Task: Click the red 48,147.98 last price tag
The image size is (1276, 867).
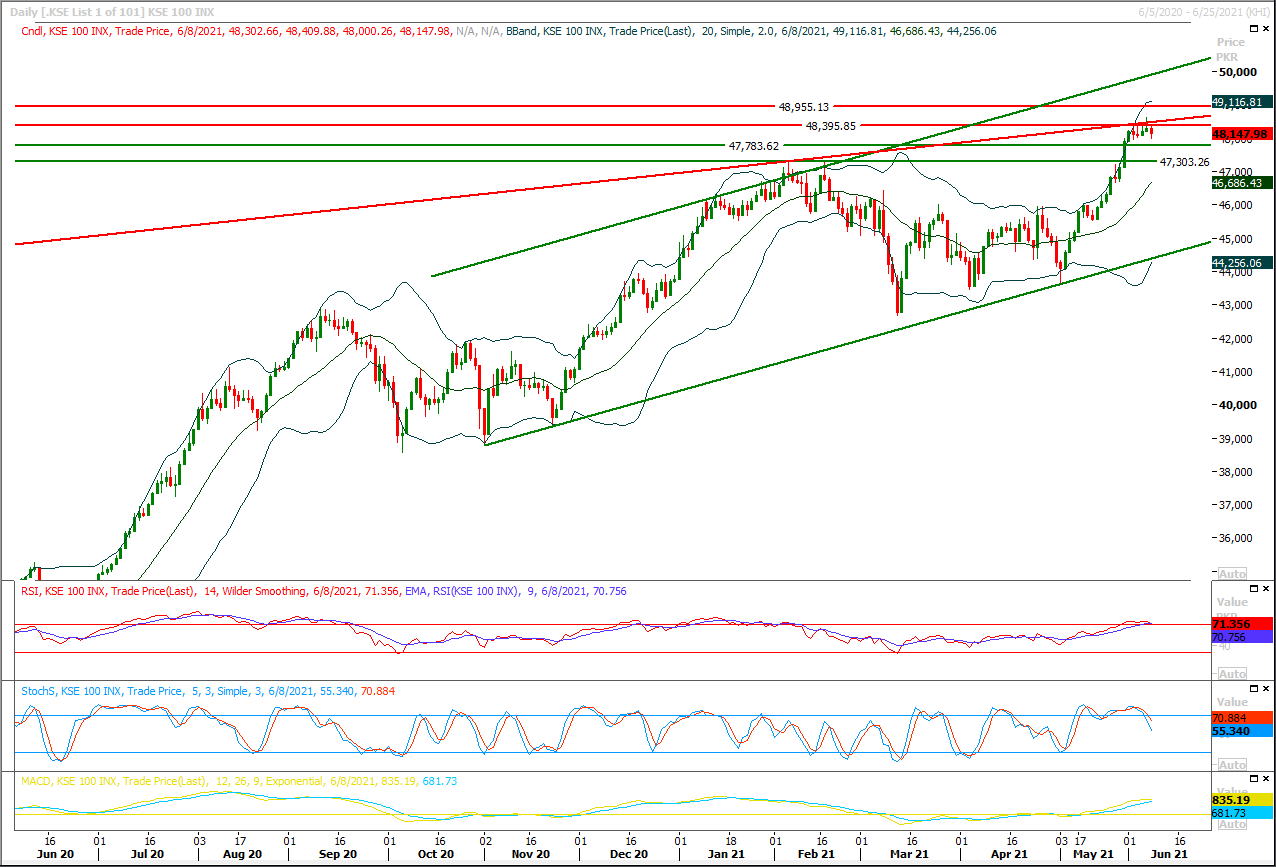Action: [1241, 133]
